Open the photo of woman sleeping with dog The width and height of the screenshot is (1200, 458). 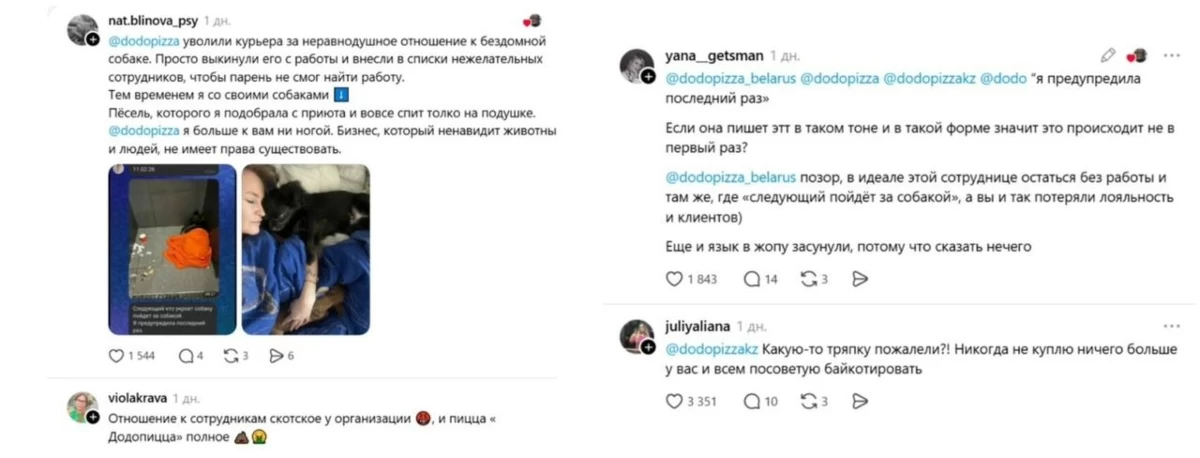(306, 249)
